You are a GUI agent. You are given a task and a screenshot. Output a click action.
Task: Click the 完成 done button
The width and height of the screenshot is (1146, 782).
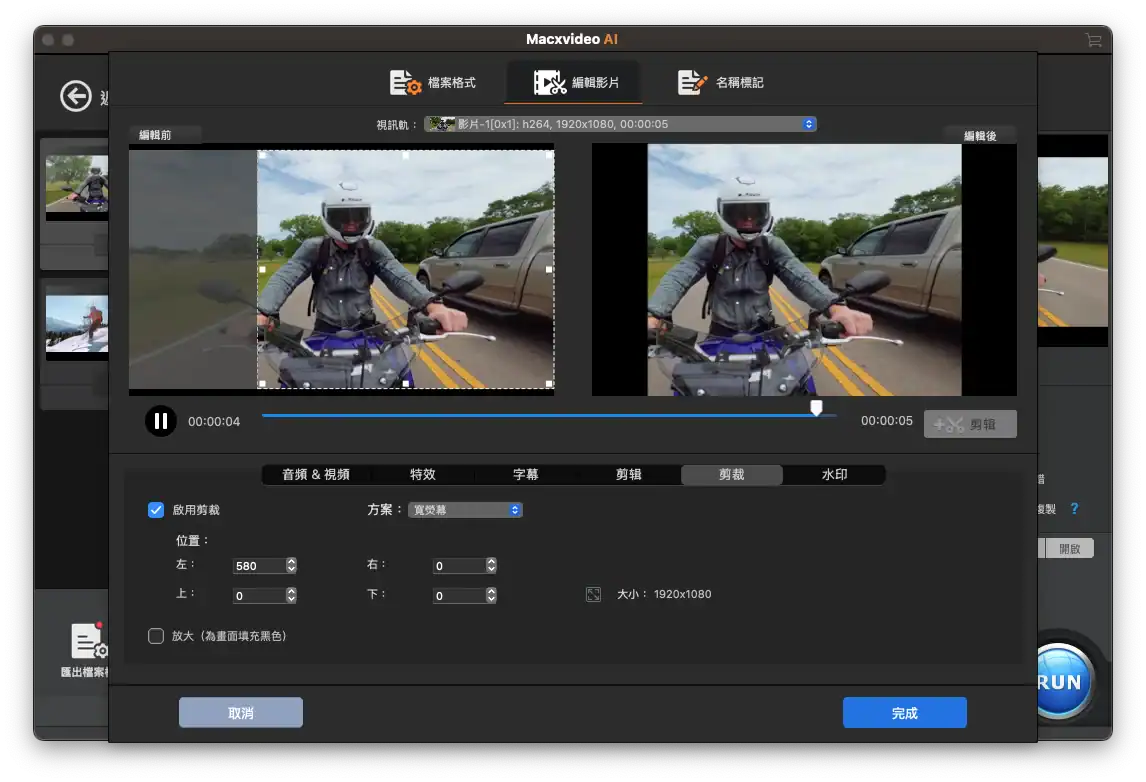(x=904, y=713)
